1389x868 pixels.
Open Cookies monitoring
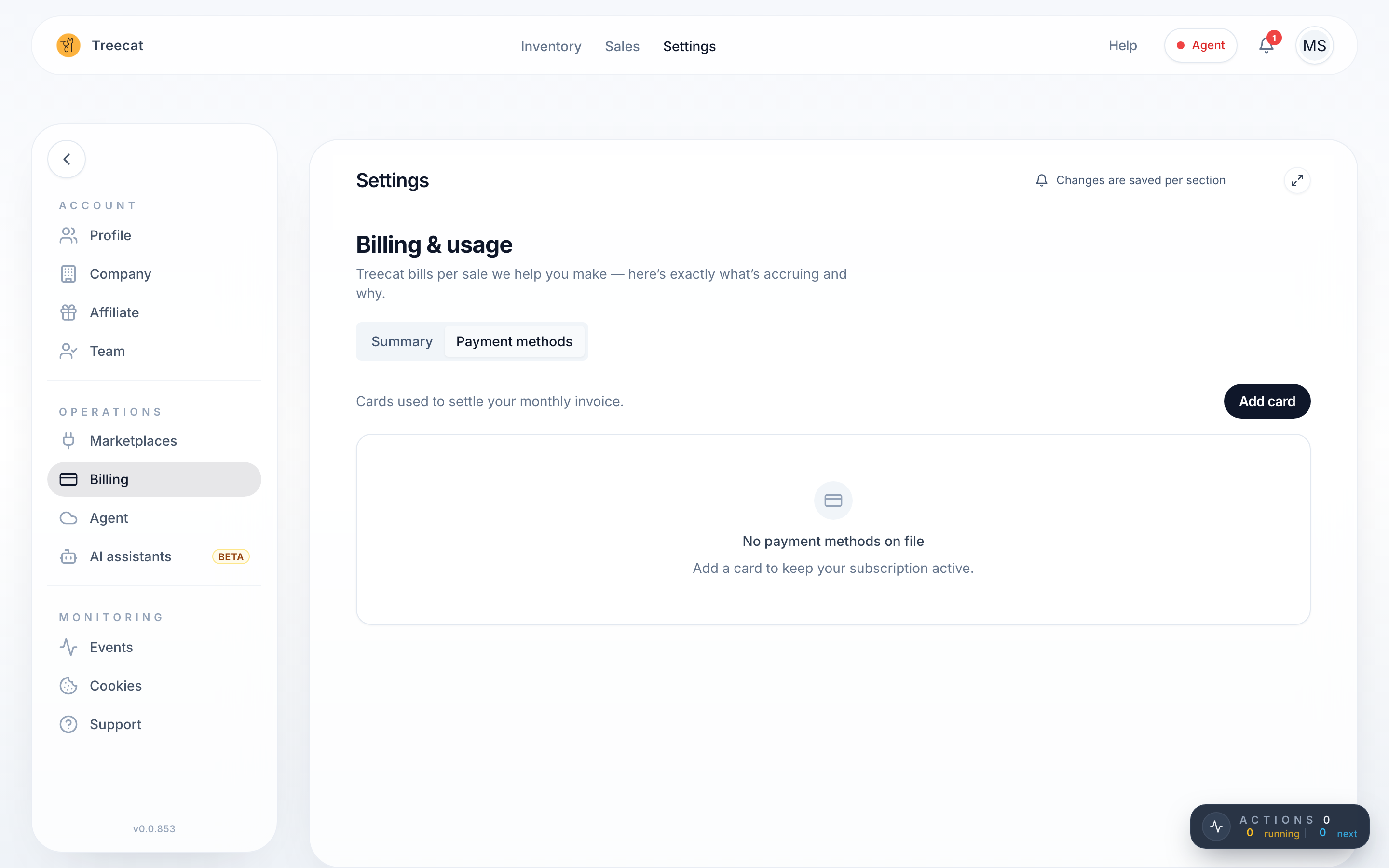pyautogui.click(x=154, y=685)
